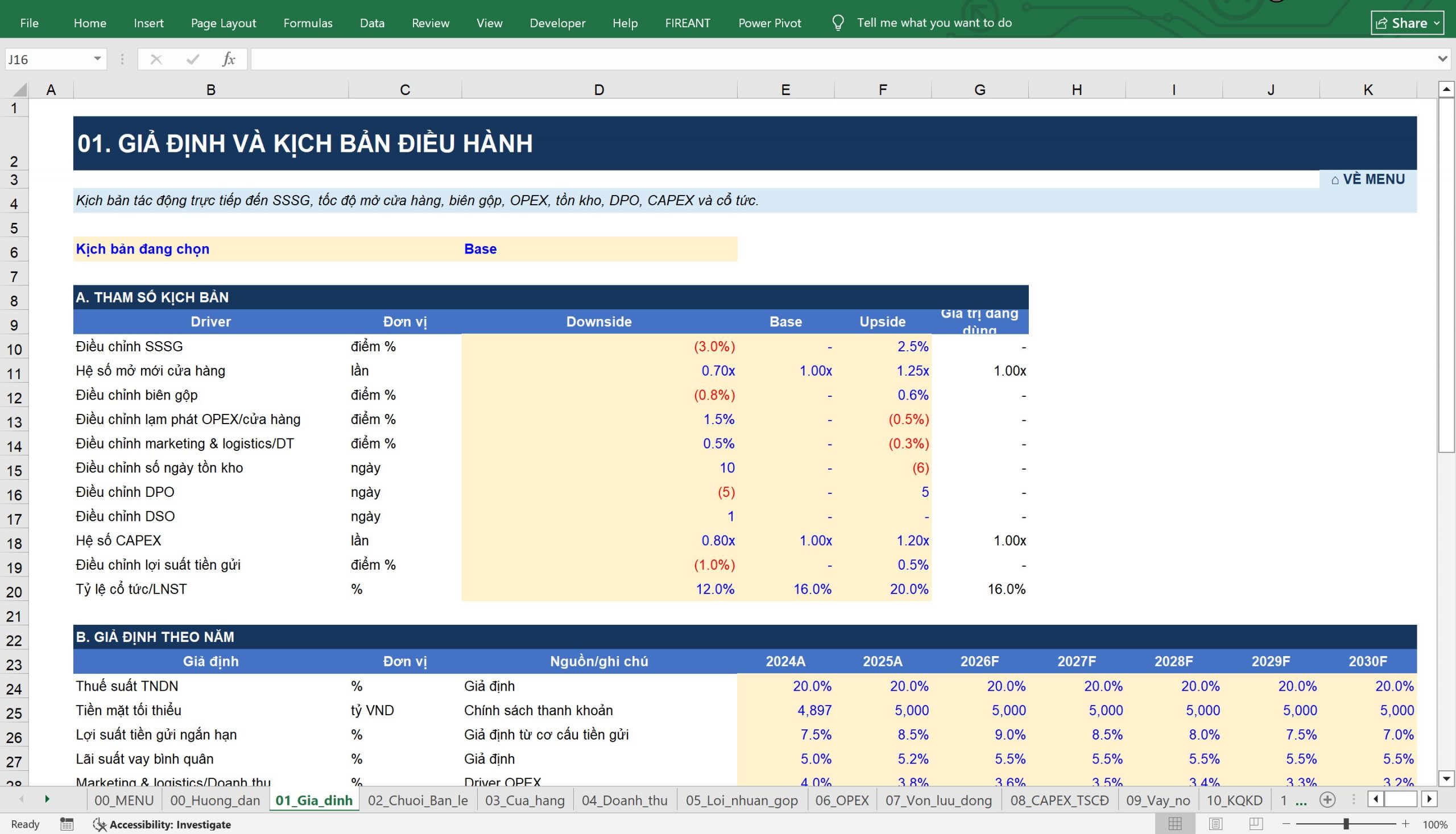
Task: Click the Enter checkmark icon in formula bar
Action: click(193, 59)
